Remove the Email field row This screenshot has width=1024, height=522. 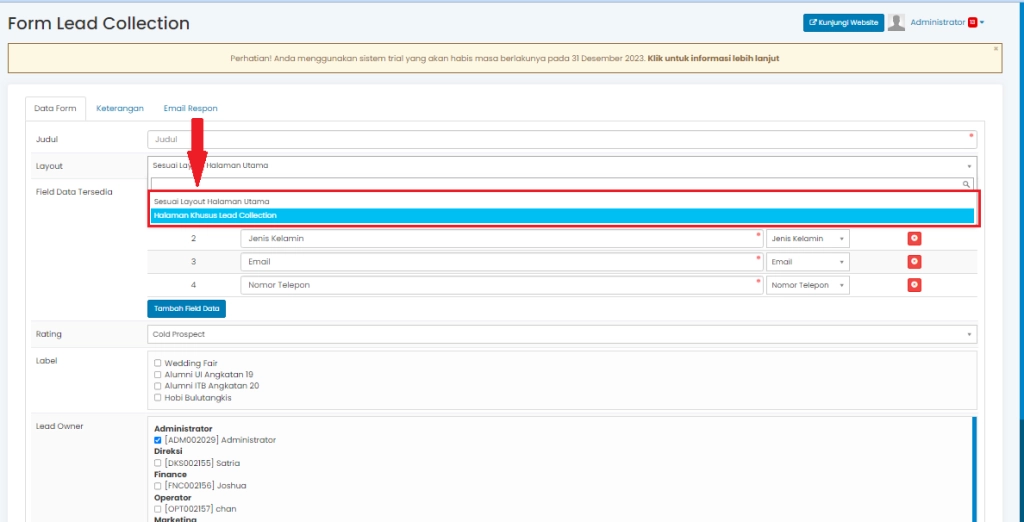point(914,261)
